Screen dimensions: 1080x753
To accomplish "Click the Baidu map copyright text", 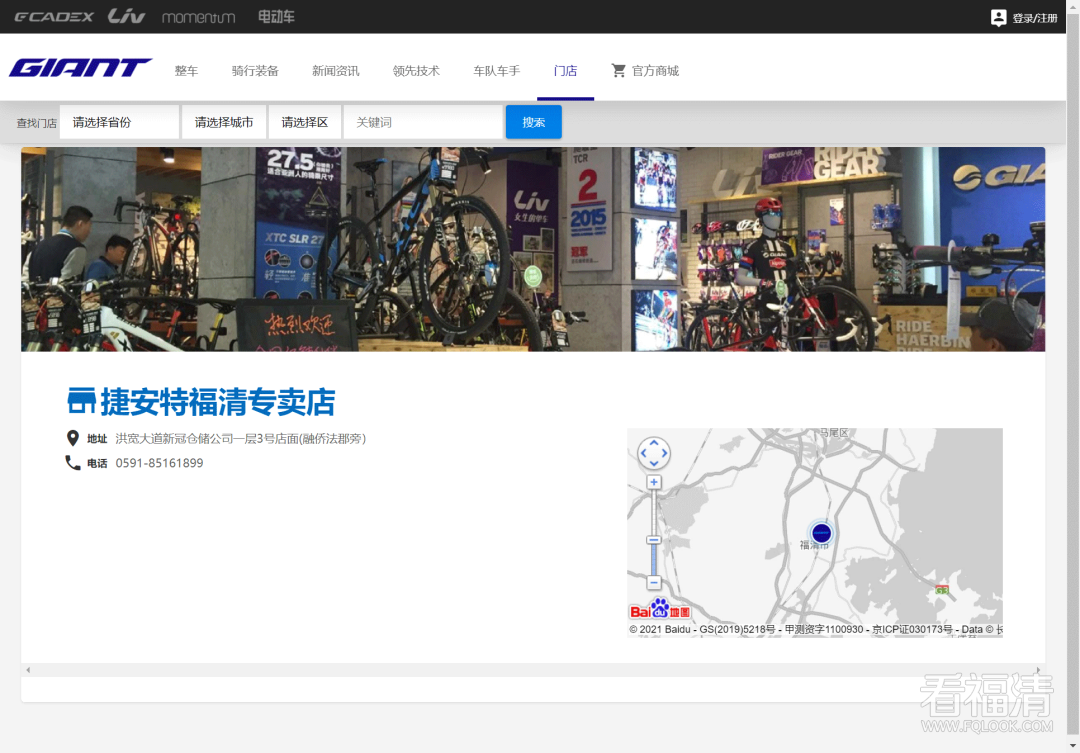I will click(x=816, y=629).
